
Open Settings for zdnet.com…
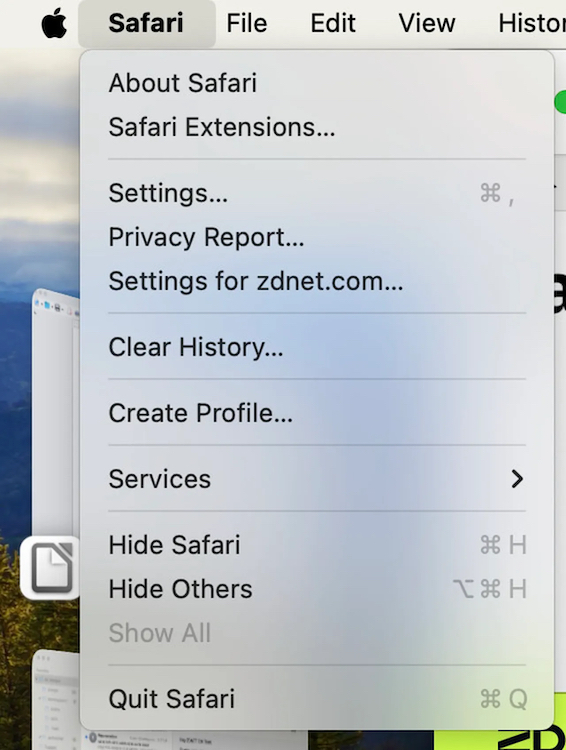tap(317, 281)
